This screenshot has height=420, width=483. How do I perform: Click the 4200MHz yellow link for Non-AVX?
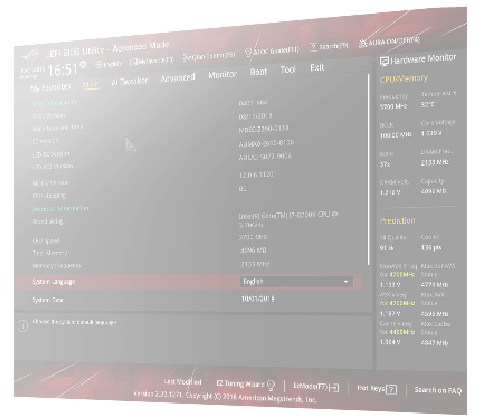click(402, 275)
